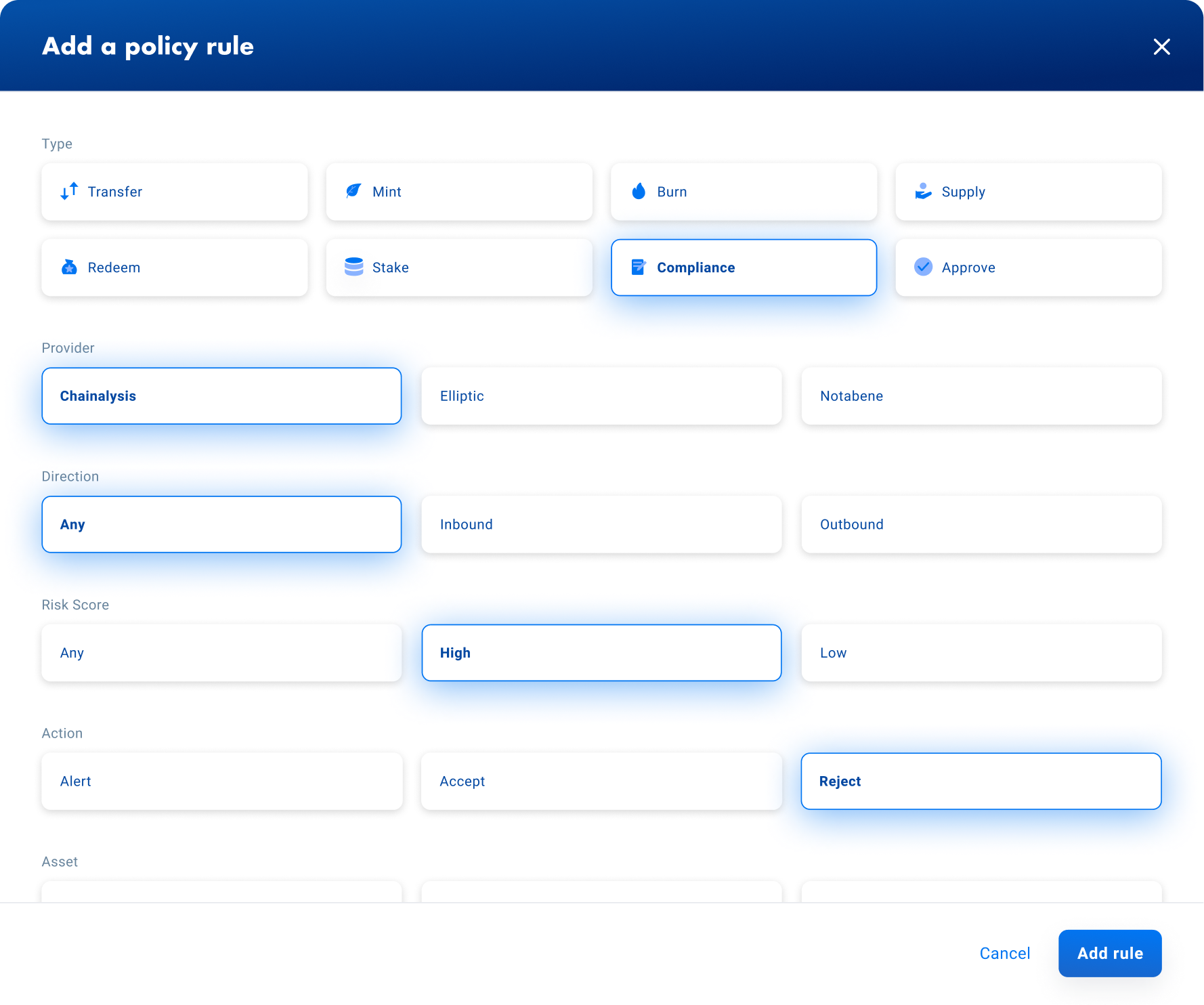
Task: Select Elliptic as the provider
Action: (601, 395)
